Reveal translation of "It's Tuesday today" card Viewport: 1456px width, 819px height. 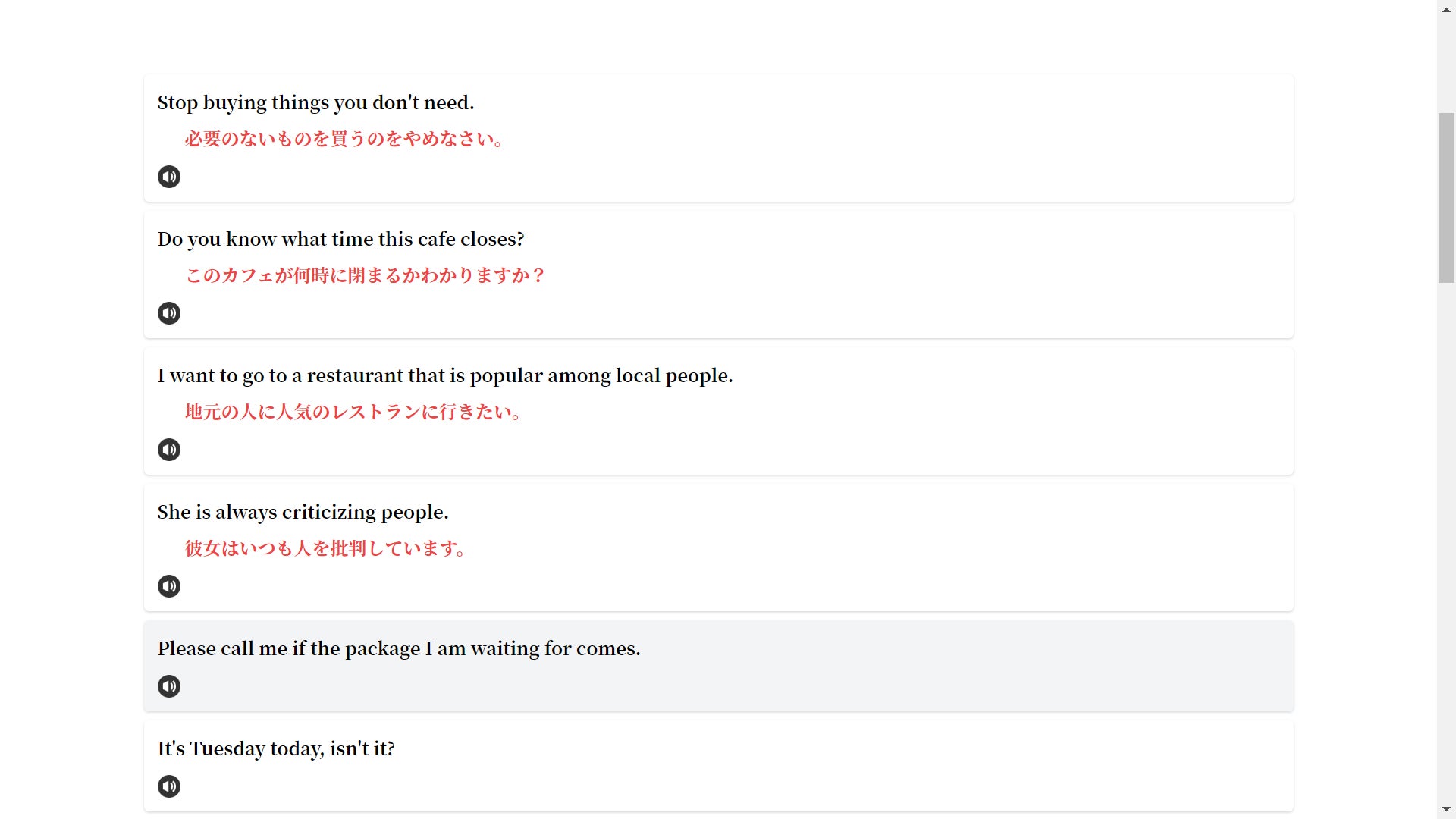click(276, 749)
